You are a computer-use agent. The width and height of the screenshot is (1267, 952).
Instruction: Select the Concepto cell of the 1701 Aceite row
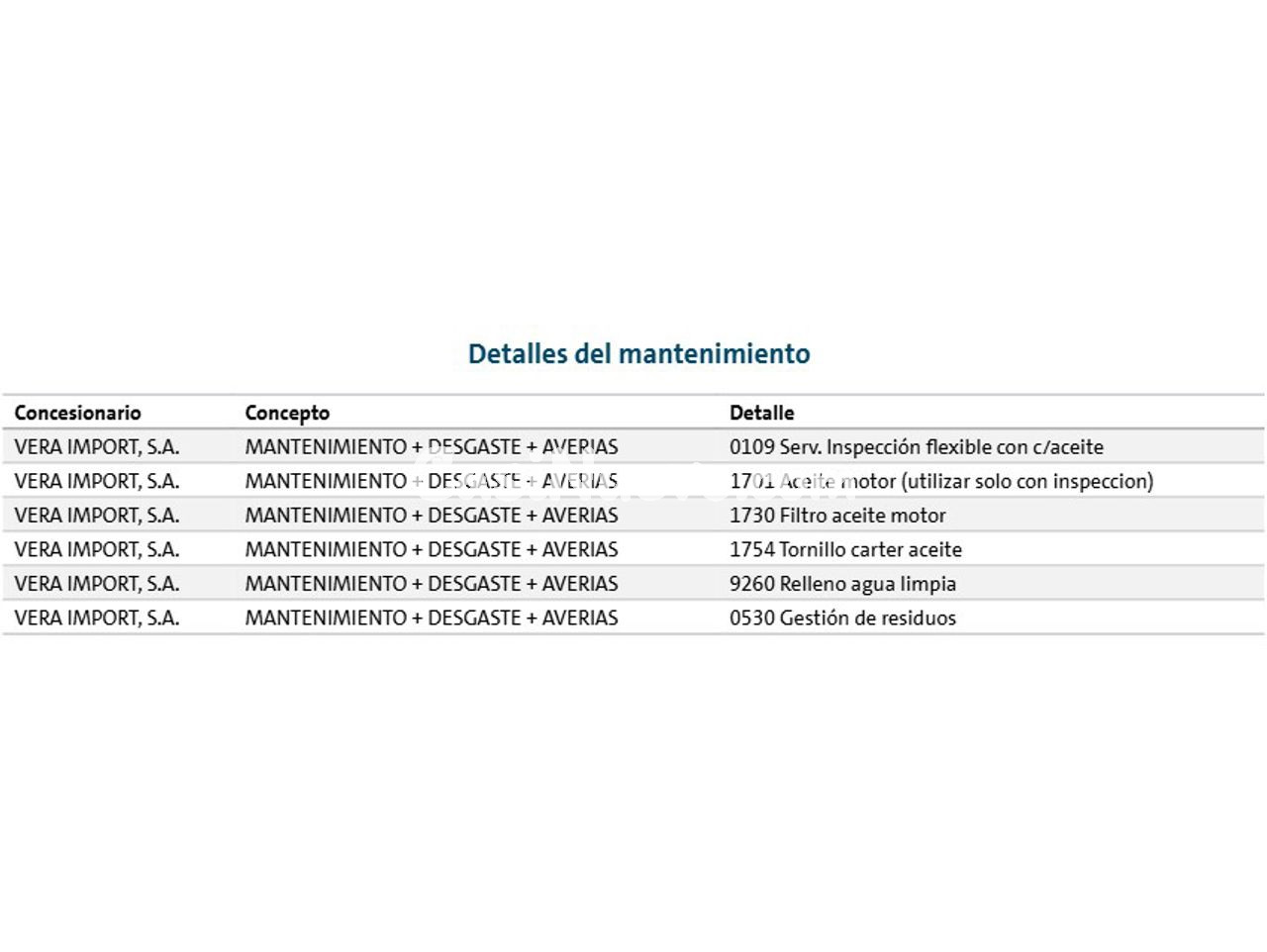431,481
